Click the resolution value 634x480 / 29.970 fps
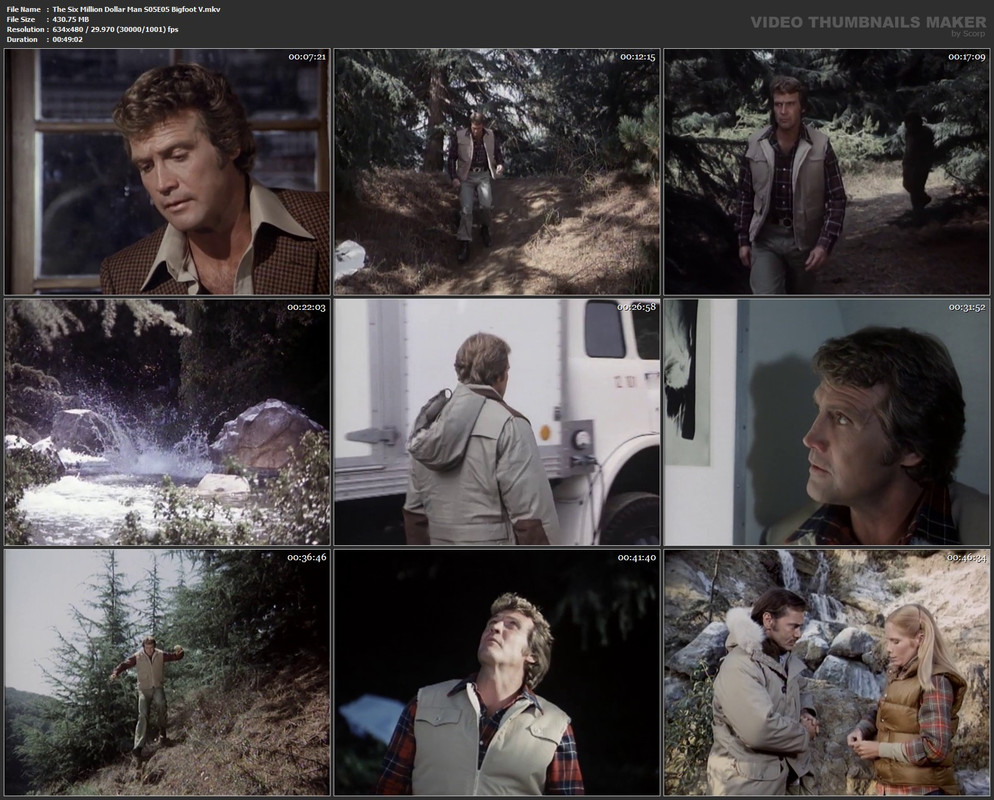Viewport: 994px width, 800px height. (x=115, y=29)
